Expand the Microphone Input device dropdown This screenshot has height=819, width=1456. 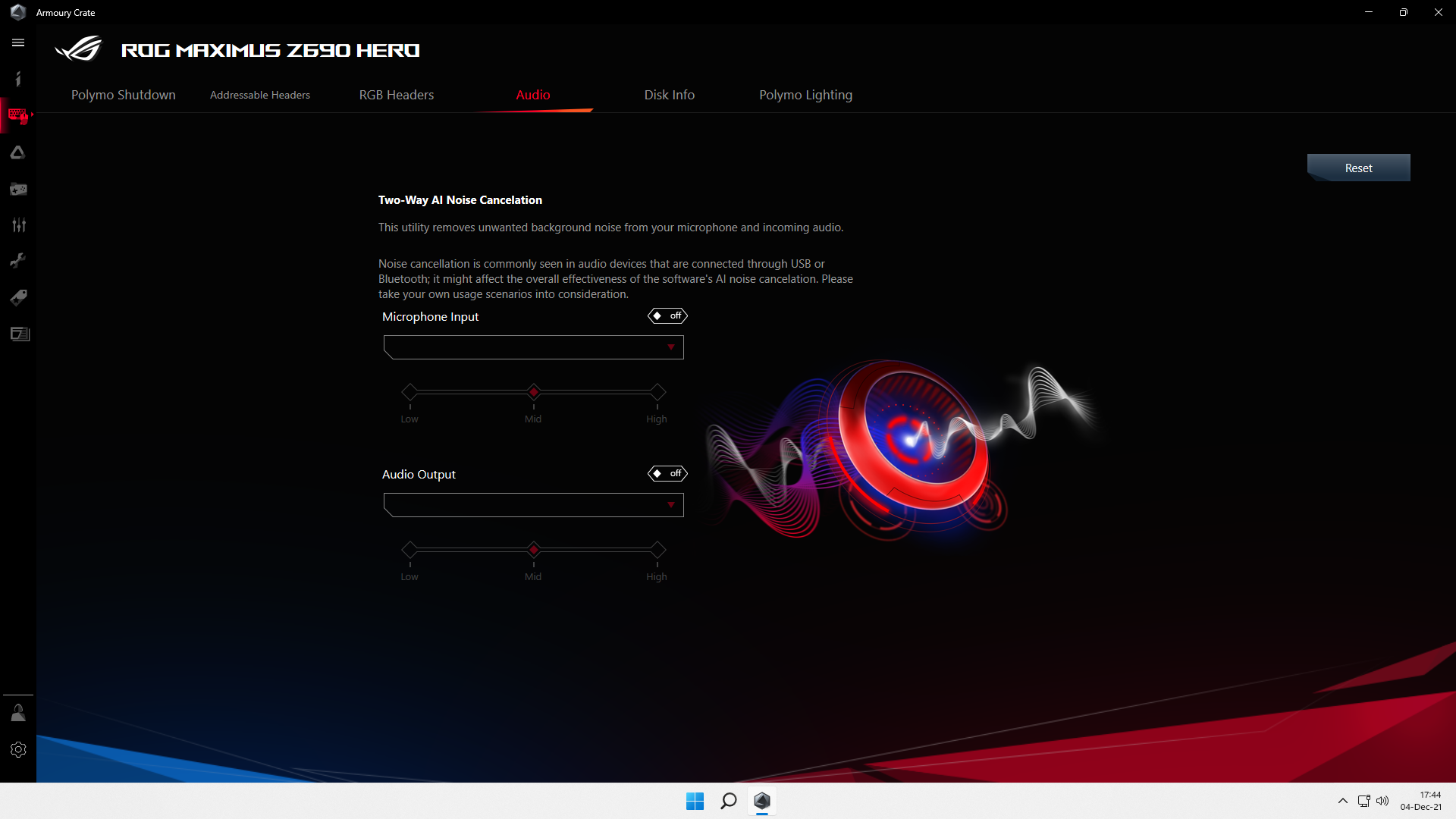coord(533,347)
